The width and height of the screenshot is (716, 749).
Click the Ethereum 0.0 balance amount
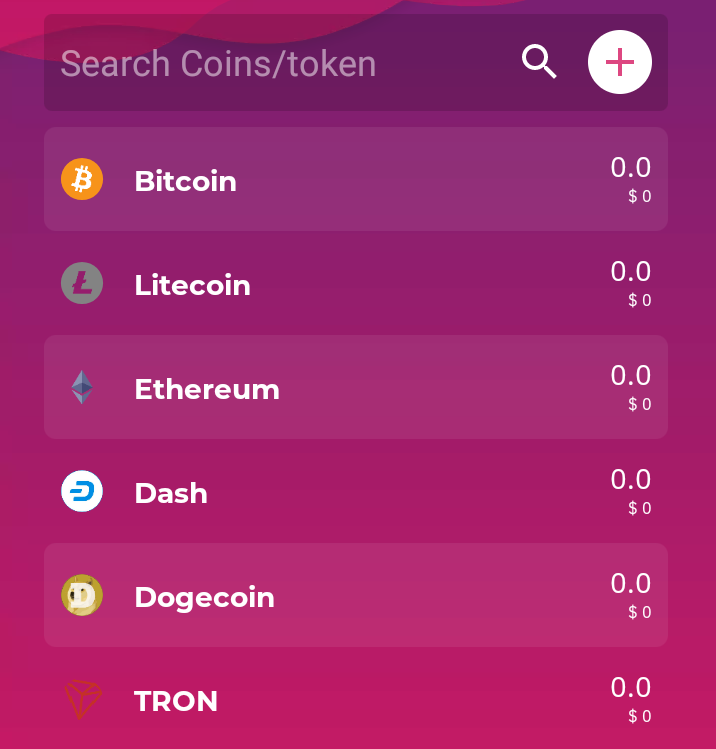click(631, 375)
